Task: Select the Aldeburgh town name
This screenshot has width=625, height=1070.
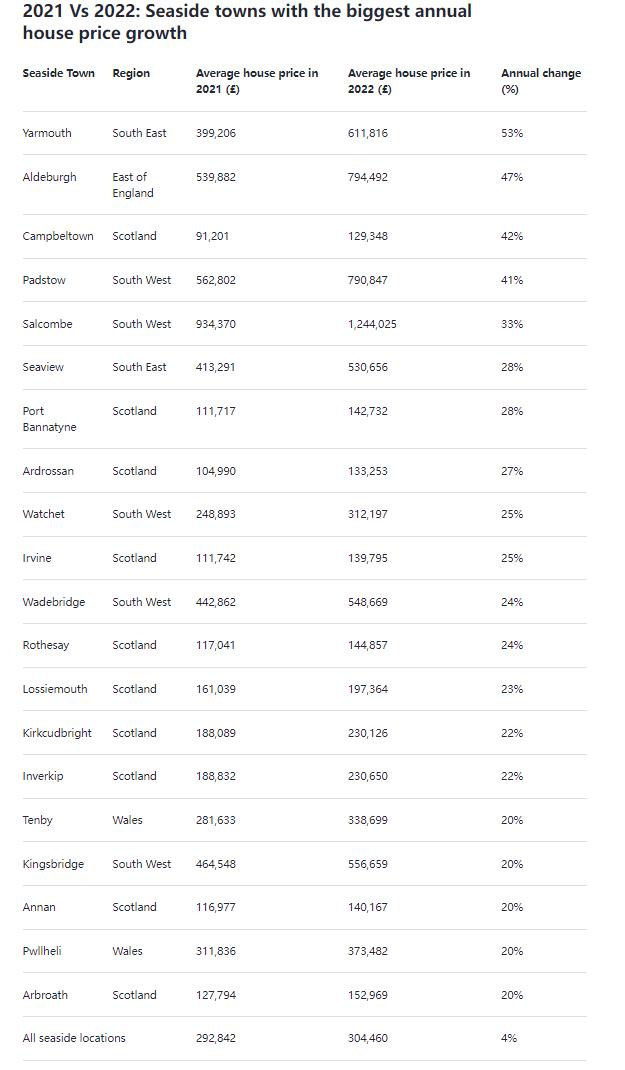Action: (49, 177)
